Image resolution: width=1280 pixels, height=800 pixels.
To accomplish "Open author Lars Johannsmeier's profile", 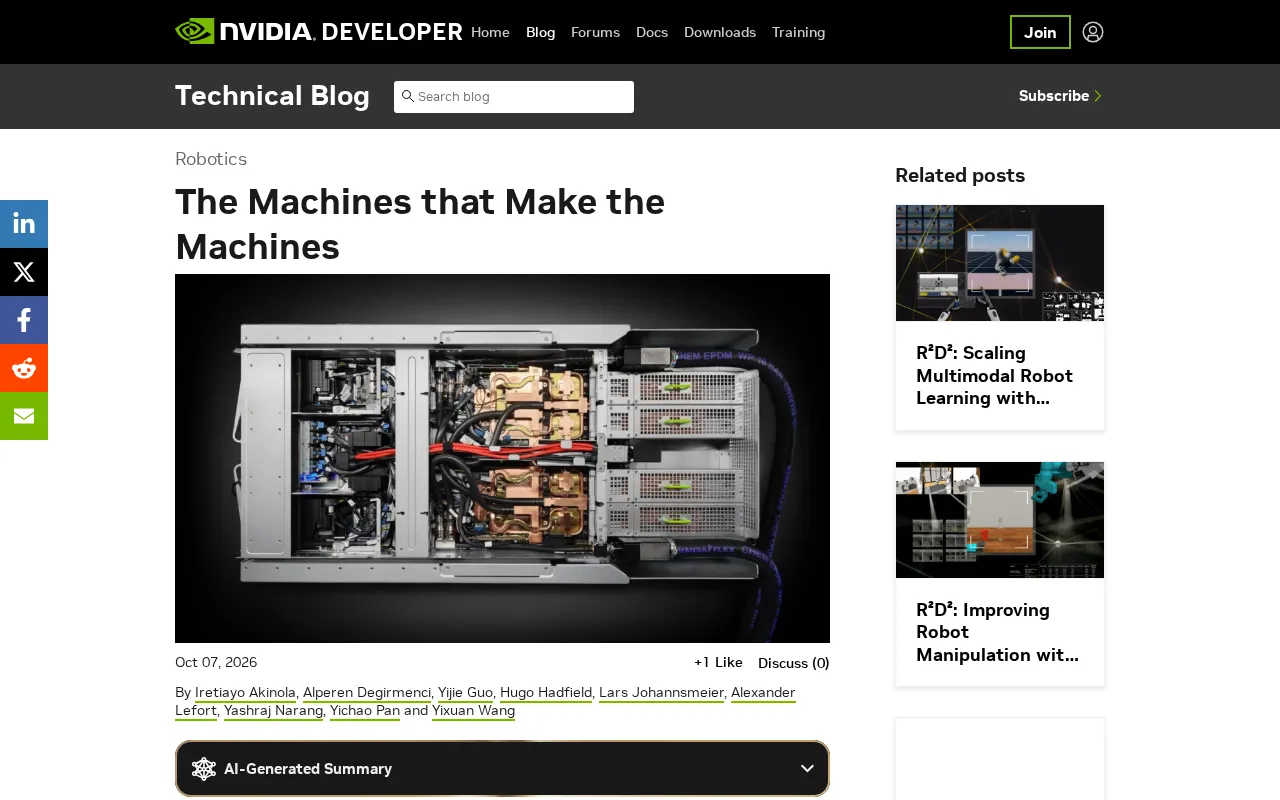I will point(661,692).
